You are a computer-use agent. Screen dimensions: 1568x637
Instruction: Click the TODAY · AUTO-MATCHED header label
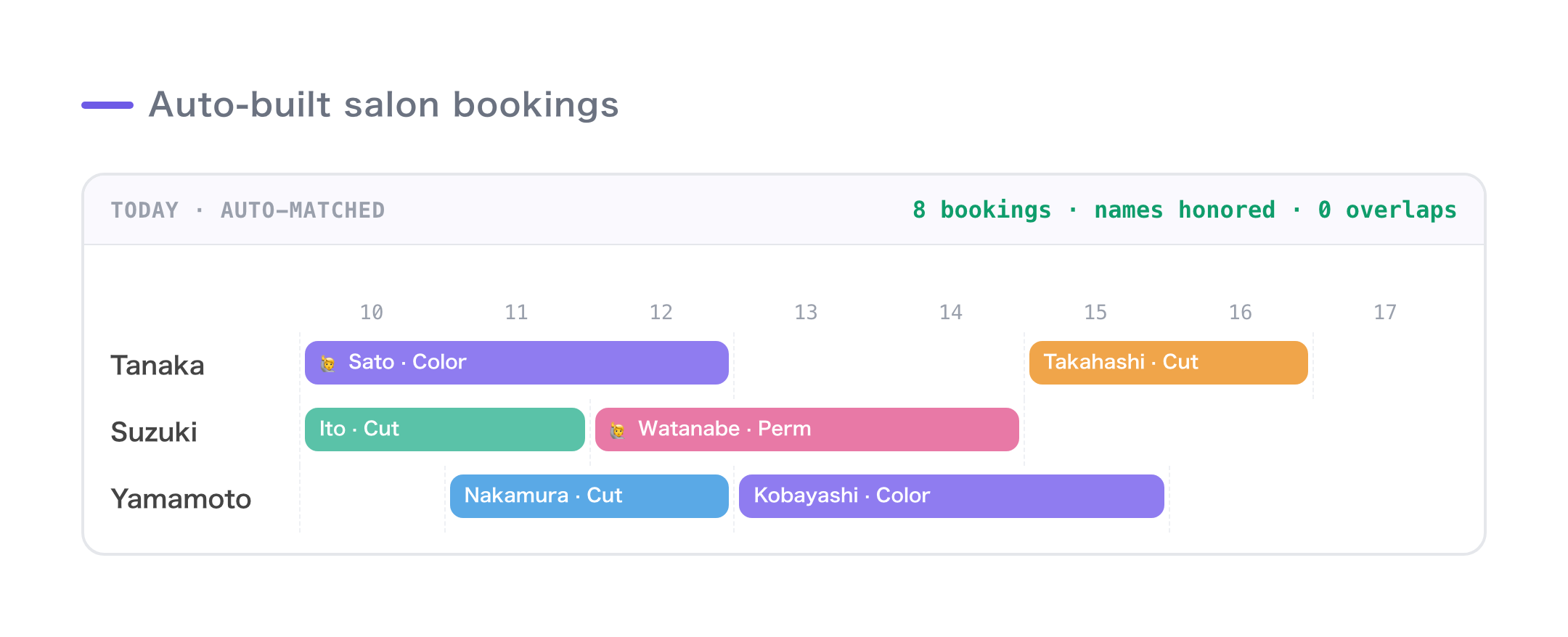pos(248,210)
